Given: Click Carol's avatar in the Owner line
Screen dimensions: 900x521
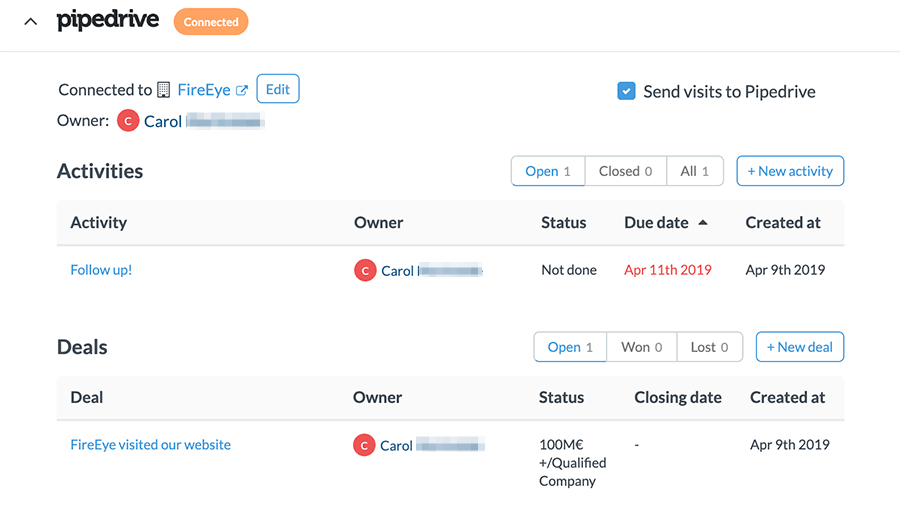Looking at the screenshot, I should coord(128,120).
